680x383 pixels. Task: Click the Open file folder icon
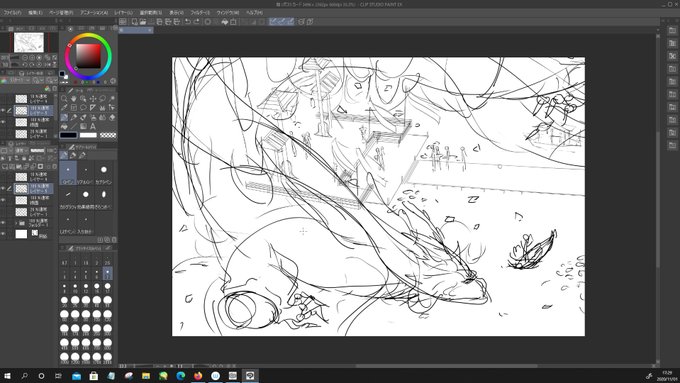pyautogui.click(x=143, y=22)
